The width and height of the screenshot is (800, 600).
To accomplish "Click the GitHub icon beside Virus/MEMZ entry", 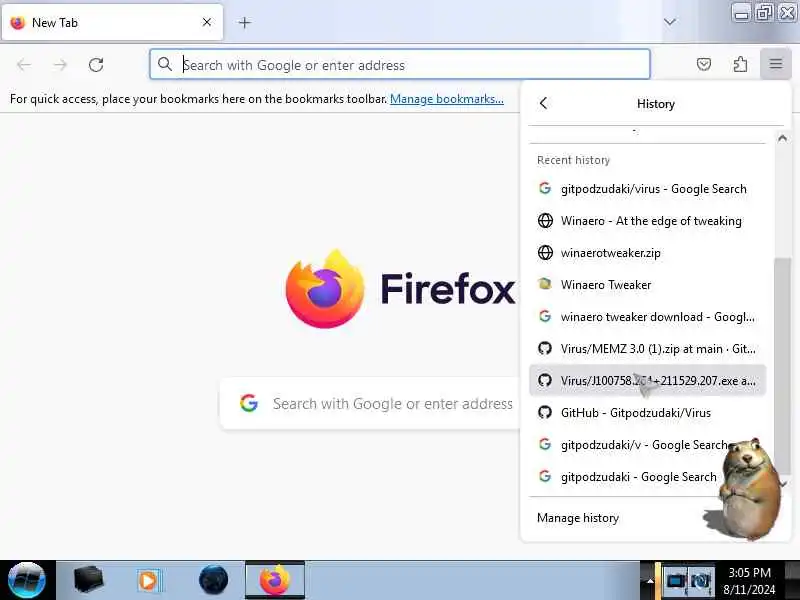I will 545,348.
